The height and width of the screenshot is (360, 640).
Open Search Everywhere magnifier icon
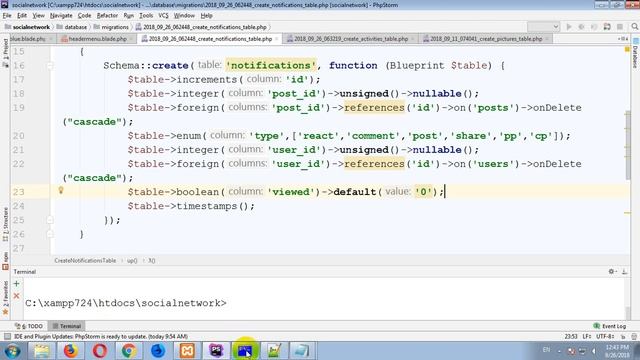coord(635,27)
